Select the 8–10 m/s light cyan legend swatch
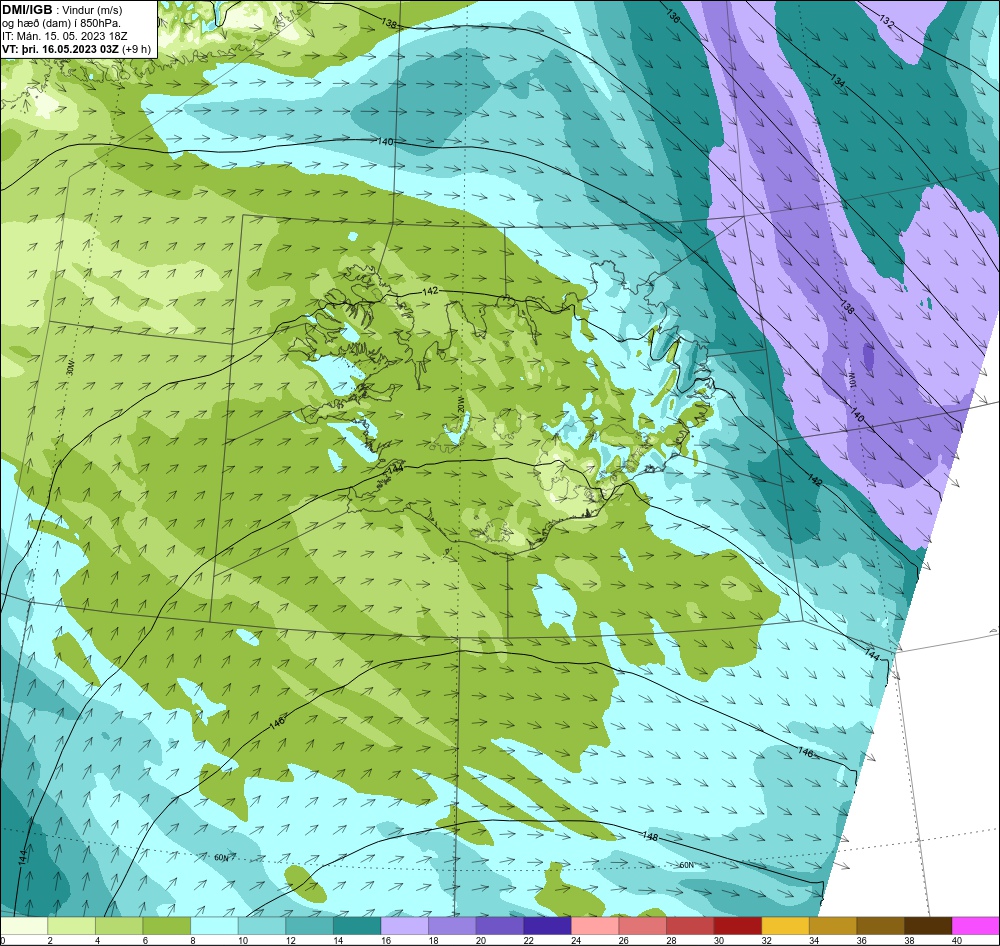Viewport: 1000px width, 946px height. [214, 926]
